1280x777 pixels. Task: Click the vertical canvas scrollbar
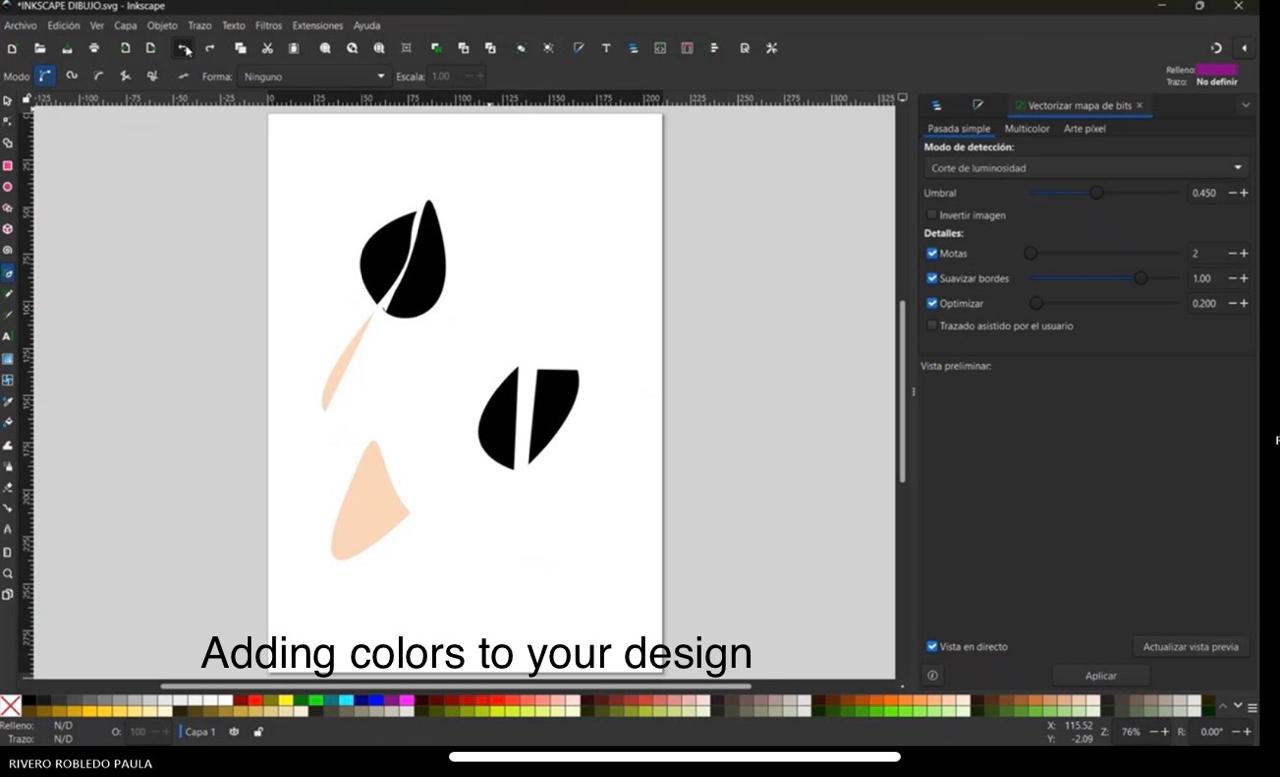[902, 392]
